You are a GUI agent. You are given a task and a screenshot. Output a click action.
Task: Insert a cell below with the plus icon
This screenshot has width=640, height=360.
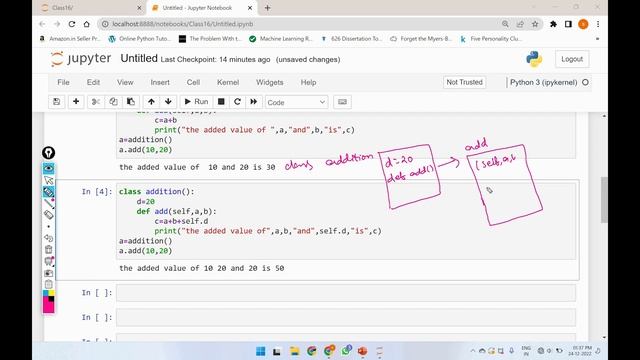[x=76, y=102]
